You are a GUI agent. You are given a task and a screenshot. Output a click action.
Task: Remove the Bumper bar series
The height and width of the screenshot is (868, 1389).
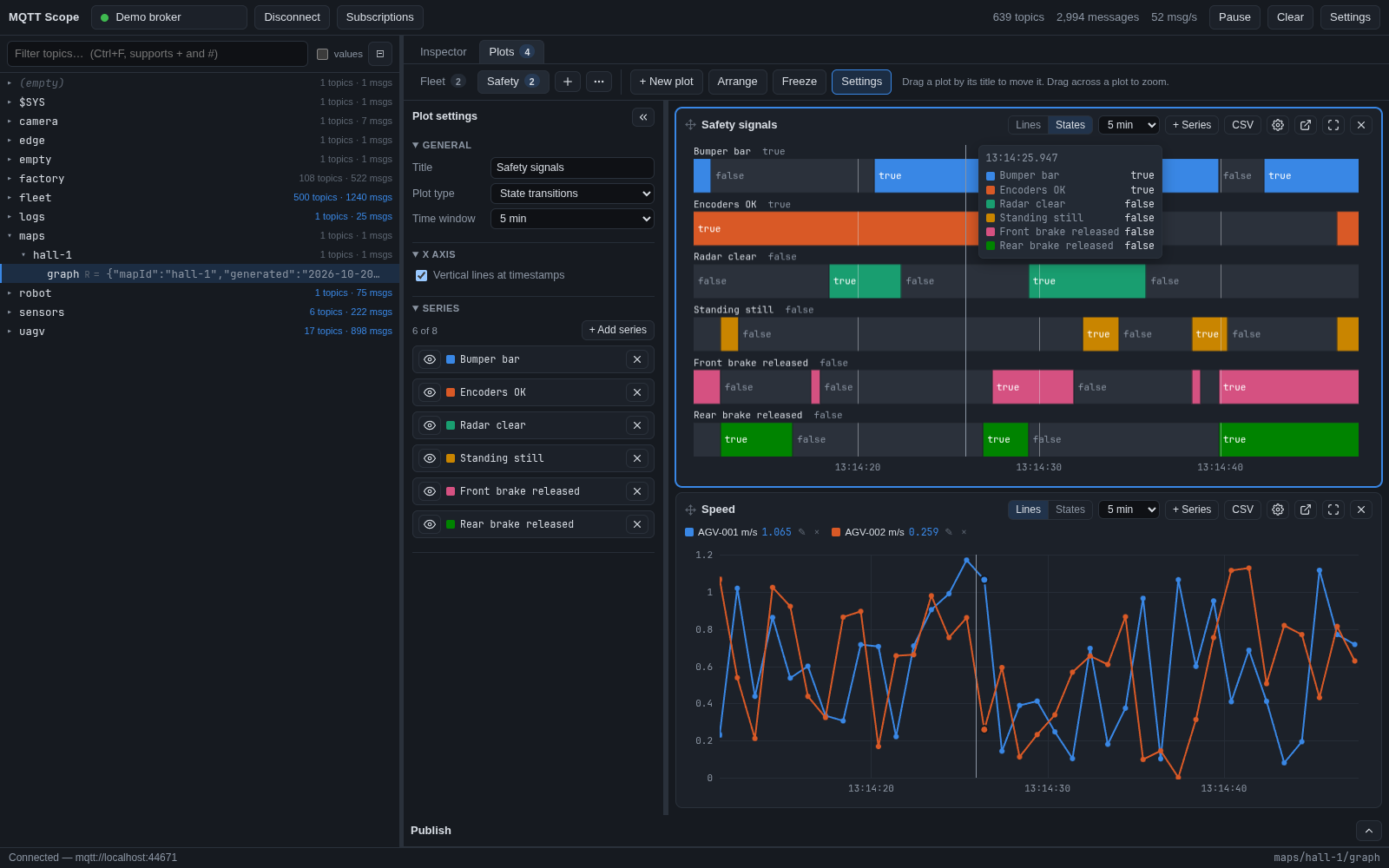tap(637, 359)
